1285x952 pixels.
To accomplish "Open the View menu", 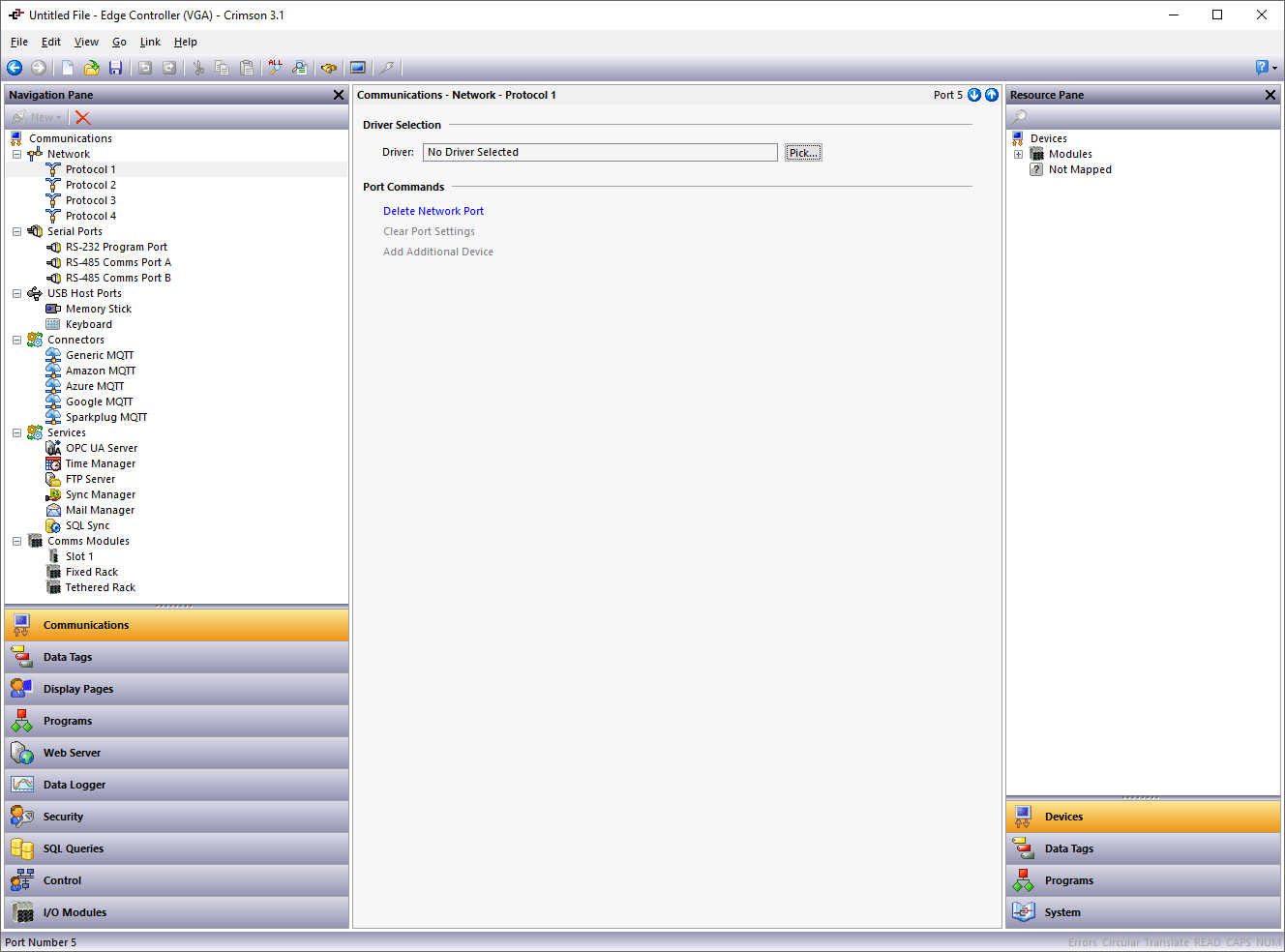I will click(86, 42).
